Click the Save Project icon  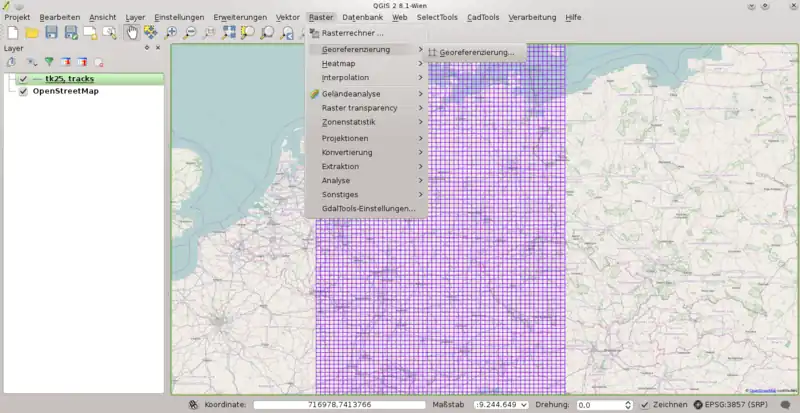[51, 33]
